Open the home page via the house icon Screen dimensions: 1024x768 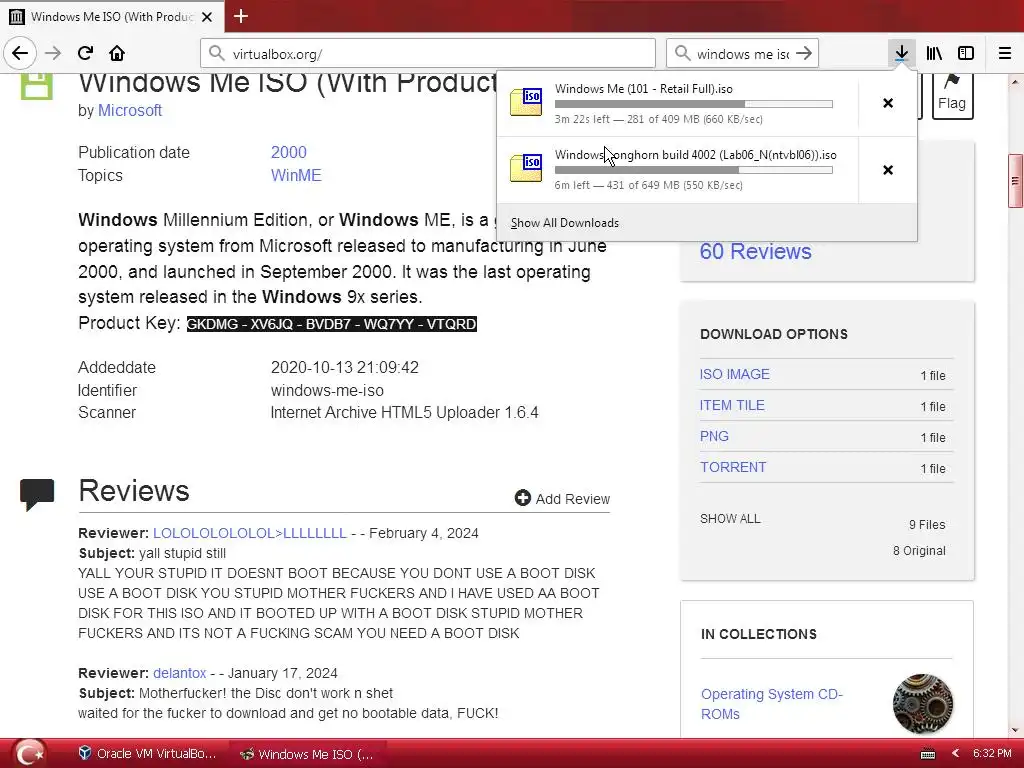[117, 53]
